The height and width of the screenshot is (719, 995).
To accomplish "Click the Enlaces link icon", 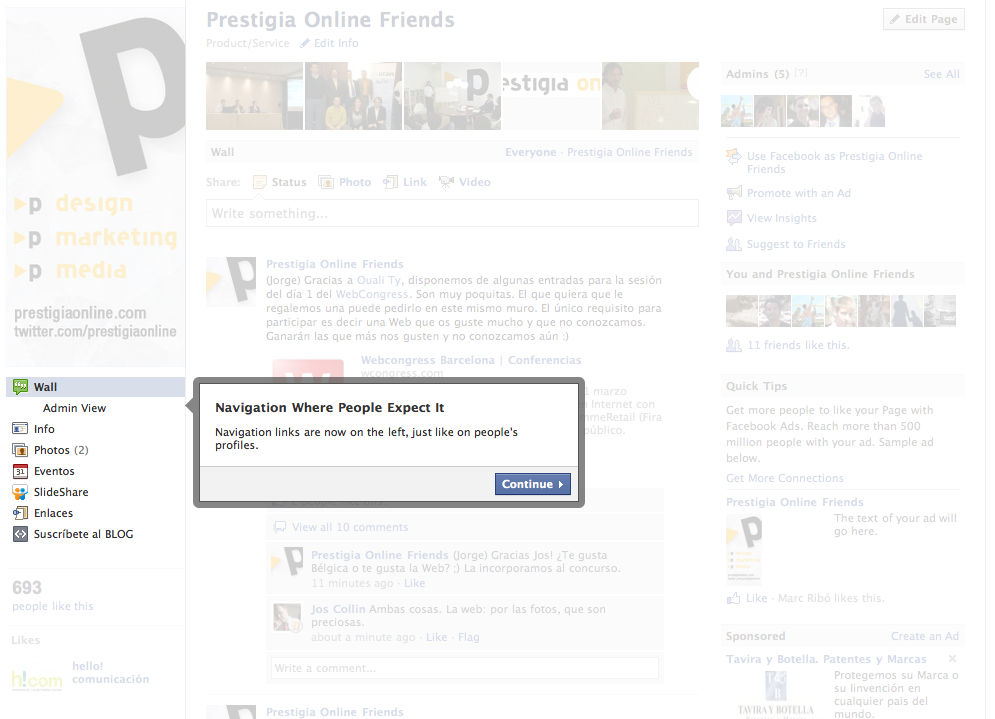I will 20,513.
